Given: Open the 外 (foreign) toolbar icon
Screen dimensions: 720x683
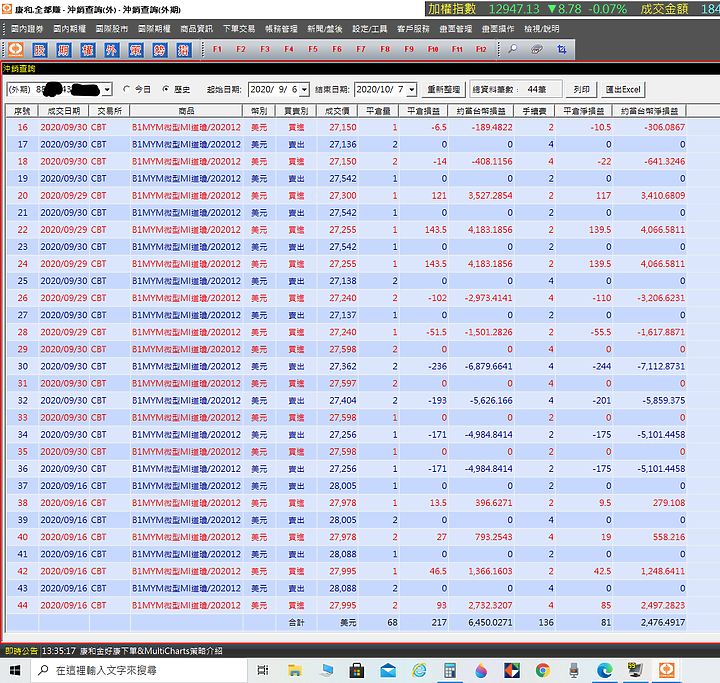Looking at the screenshot, I should [111, 50].
